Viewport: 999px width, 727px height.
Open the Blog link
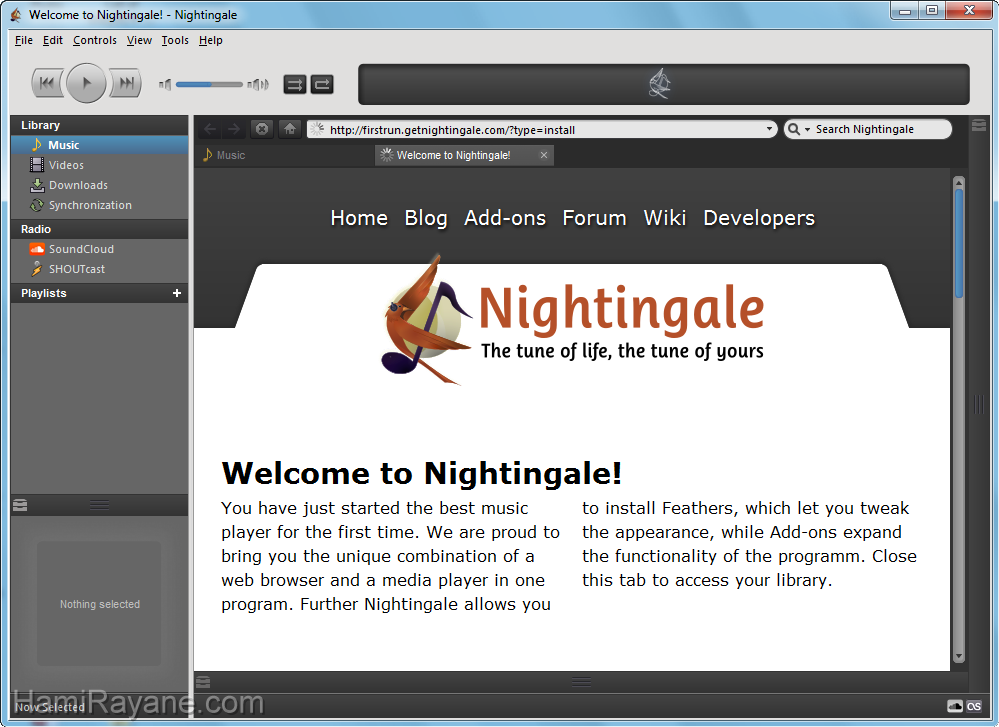pyautogui.click(x=426, y=218)
